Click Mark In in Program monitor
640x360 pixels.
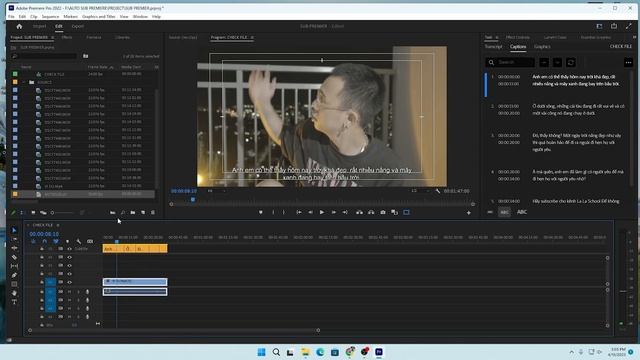click(x=273, y=212)
